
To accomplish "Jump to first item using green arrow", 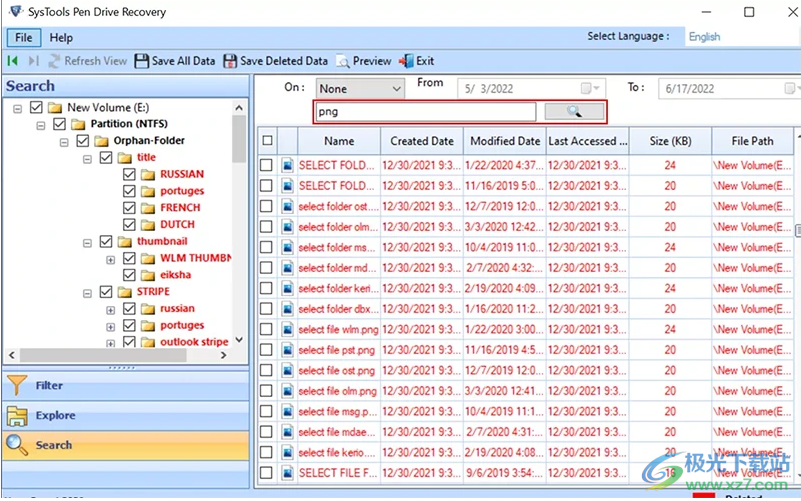I will (x=13, y=61).
